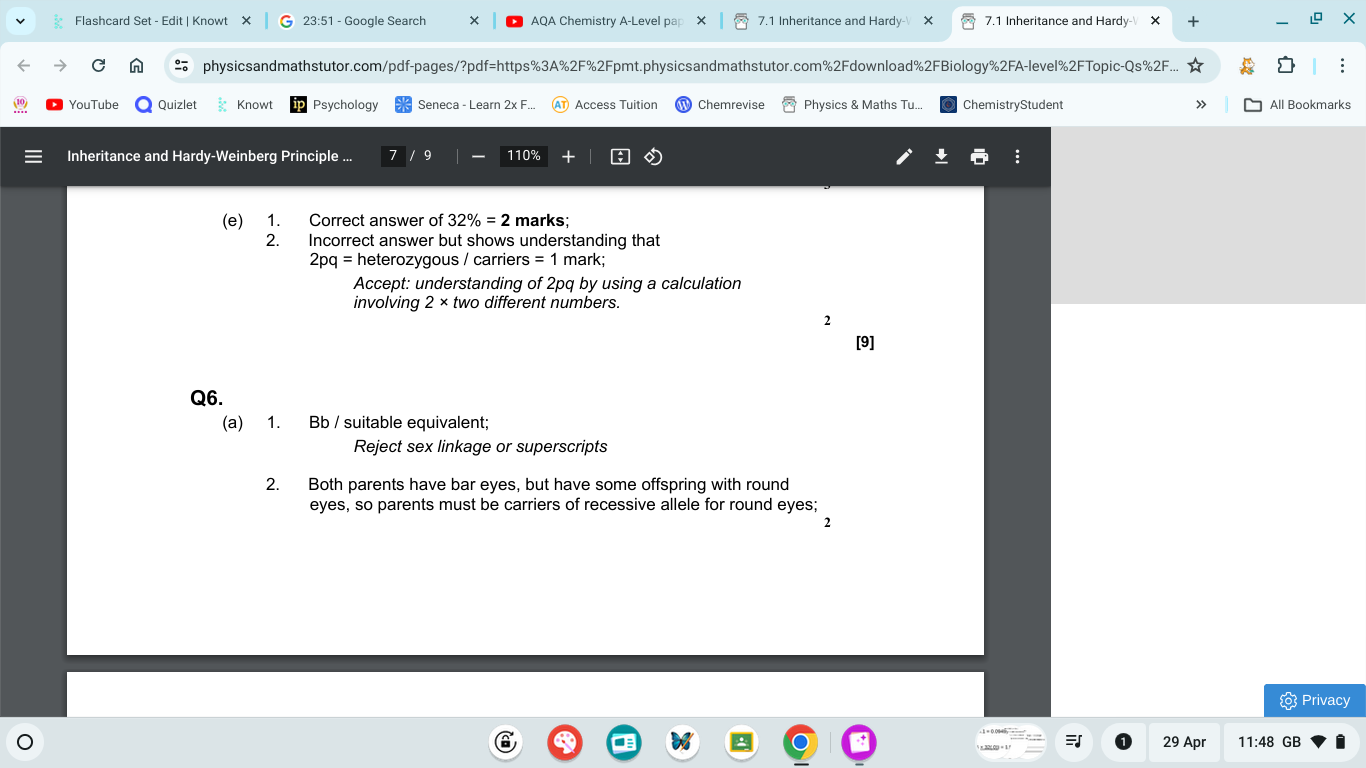Open calendar from 29 Apr date

pos(1184,742)
